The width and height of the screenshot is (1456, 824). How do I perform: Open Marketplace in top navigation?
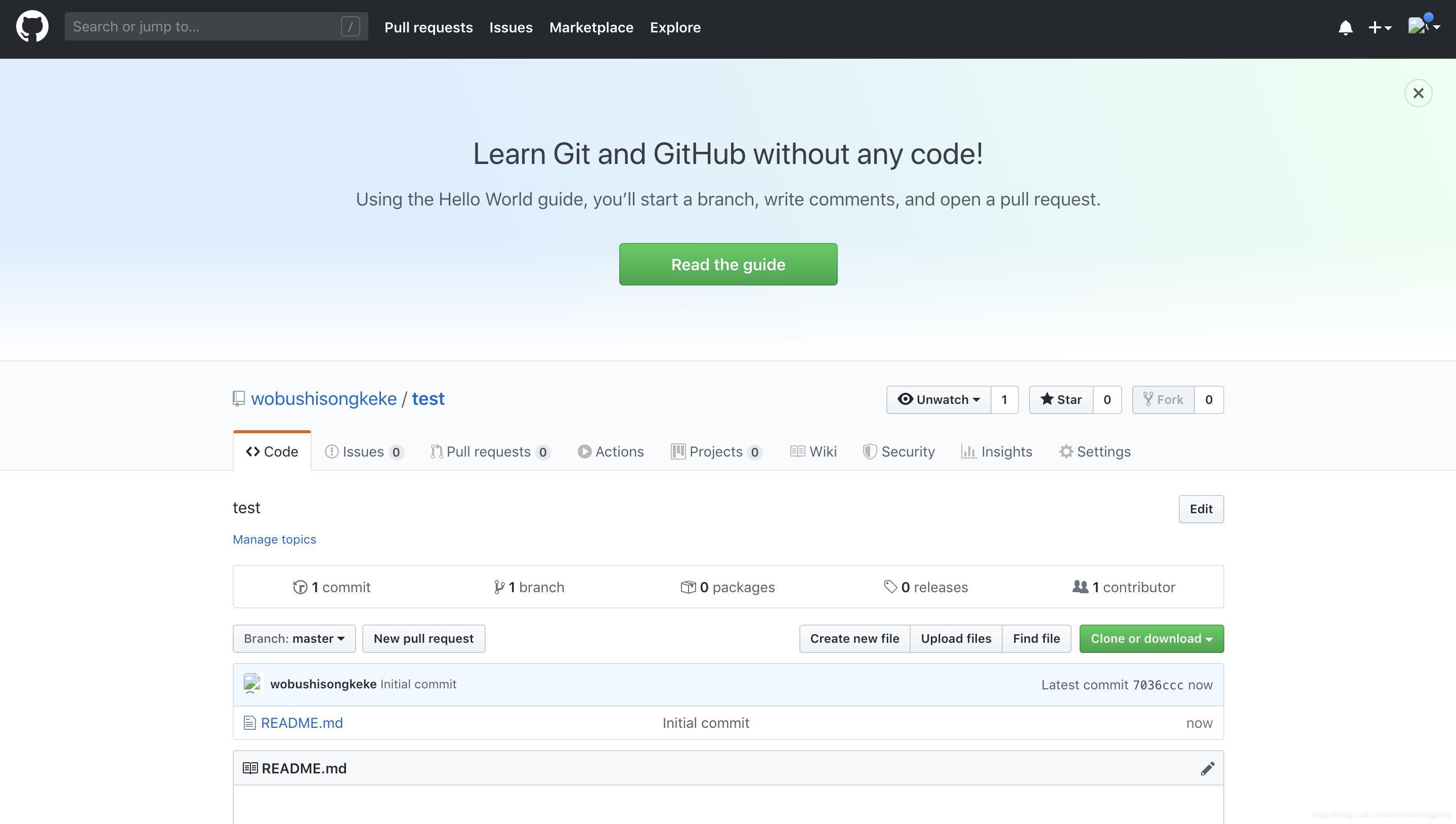[591, 27]
